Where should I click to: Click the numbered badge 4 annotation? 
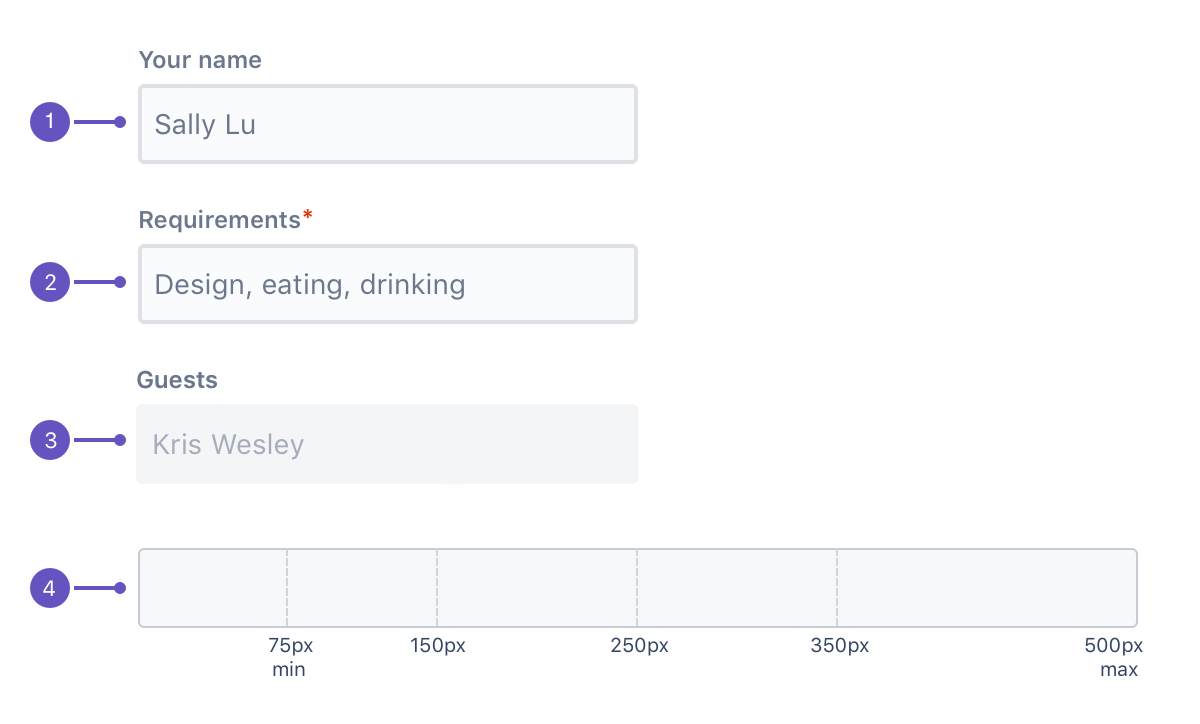[50, 588]
